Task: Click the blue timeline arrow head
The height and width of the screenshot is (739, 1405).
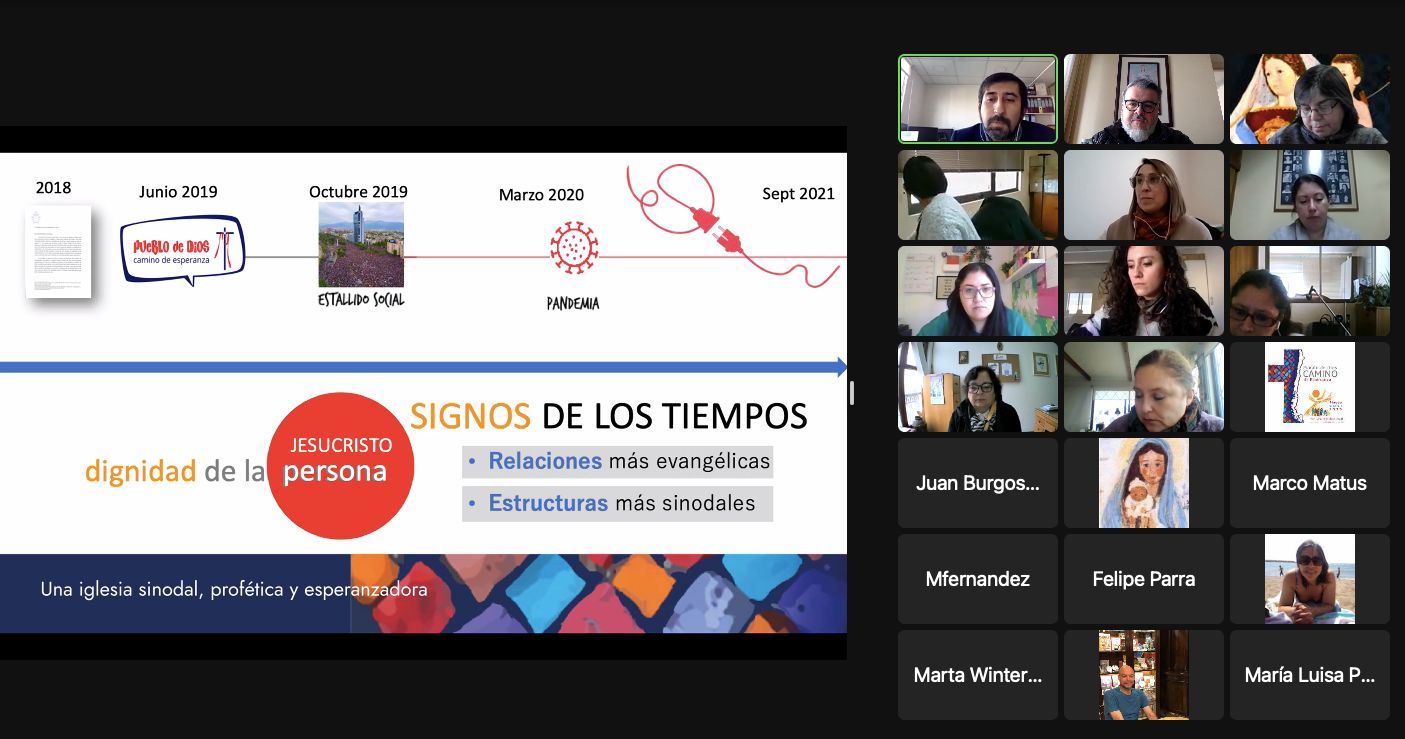Action: point(839,367)
